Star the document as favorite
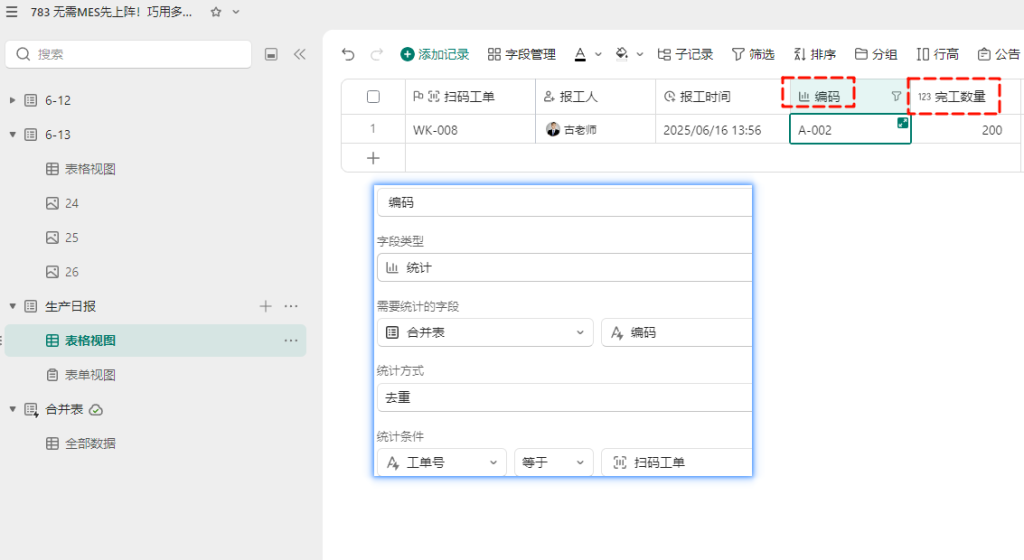 point(216,12)
